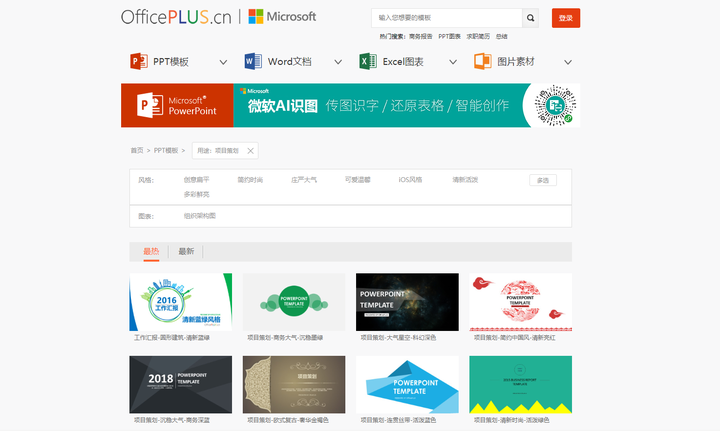Click title 项目策划-商务大气-沉稳墨绿
This screenshot has width=720, height=431.
coord(285,338)
